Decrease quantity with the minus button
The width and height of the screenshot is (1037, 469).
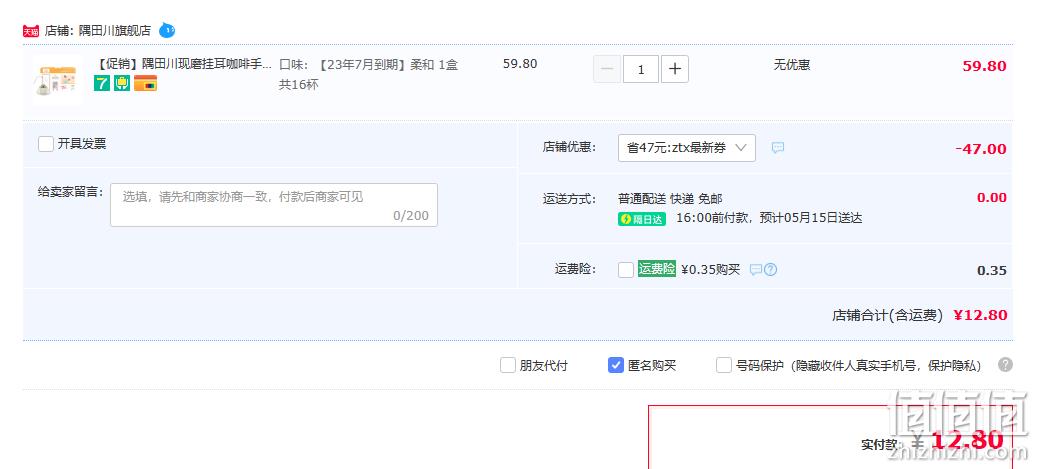[607, 69]
